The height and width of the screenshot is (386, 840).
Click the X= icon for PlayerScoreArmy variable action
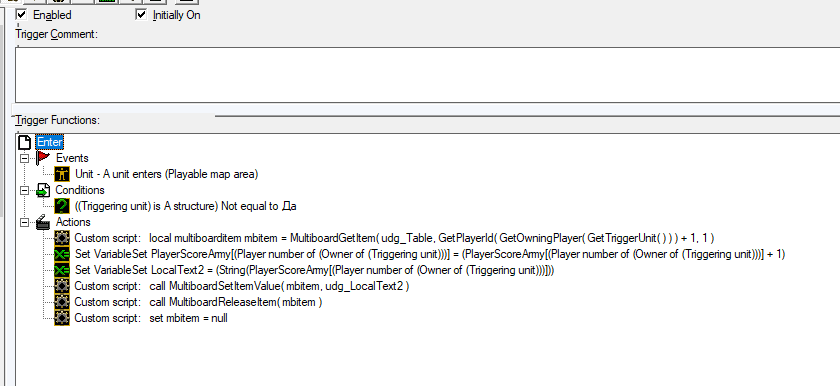(x=62, y=254)
